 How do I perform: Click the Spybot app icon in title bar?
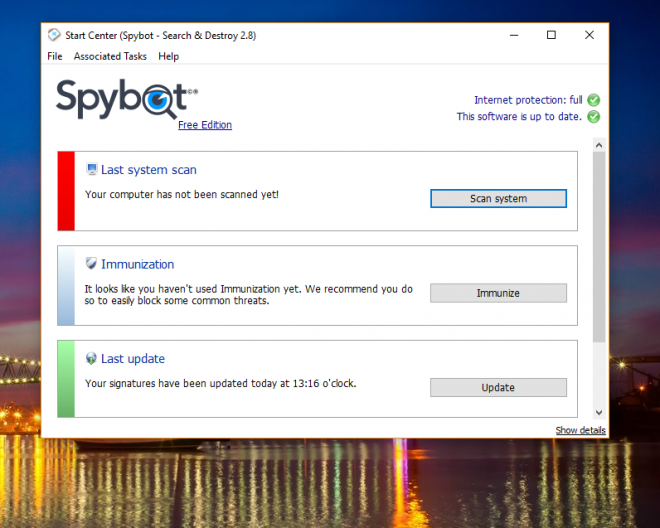[x=54, y=35]
